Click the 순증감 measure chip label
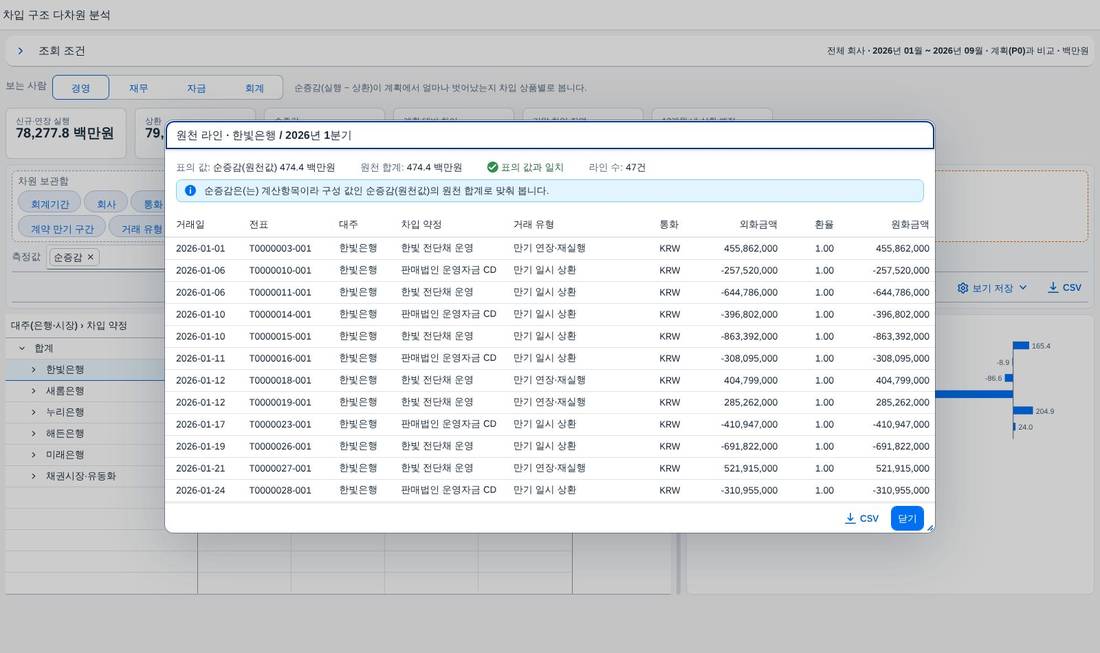The width and height of the screenshot is (1100, 653). pyautogui.click(x=68, y=257)
